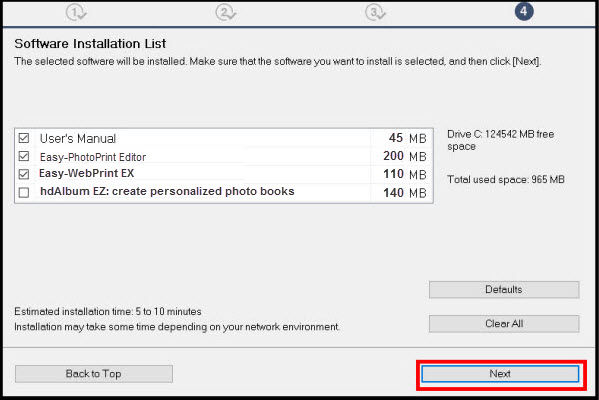Click Drive C free space text
599x400 pixels.
[x=500, y=140]
